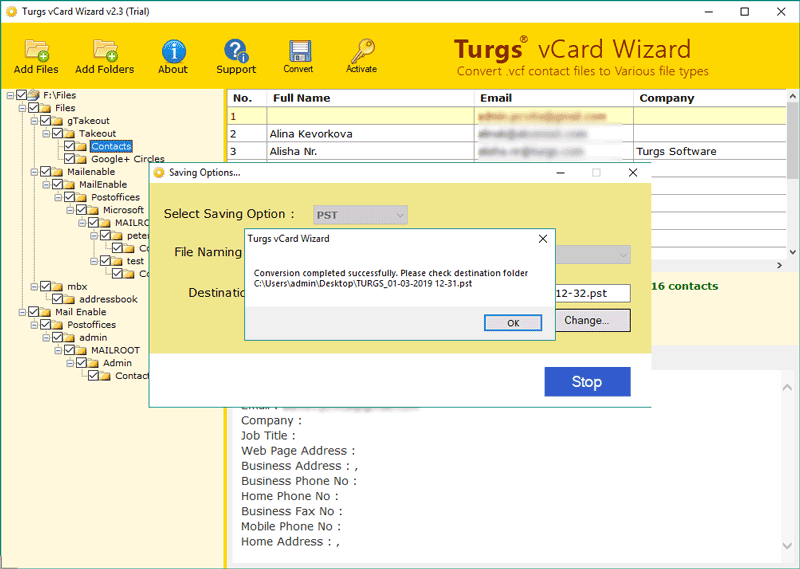Open the About info icon
Viewport: 800px width, 569px height.
coord(173,51)
